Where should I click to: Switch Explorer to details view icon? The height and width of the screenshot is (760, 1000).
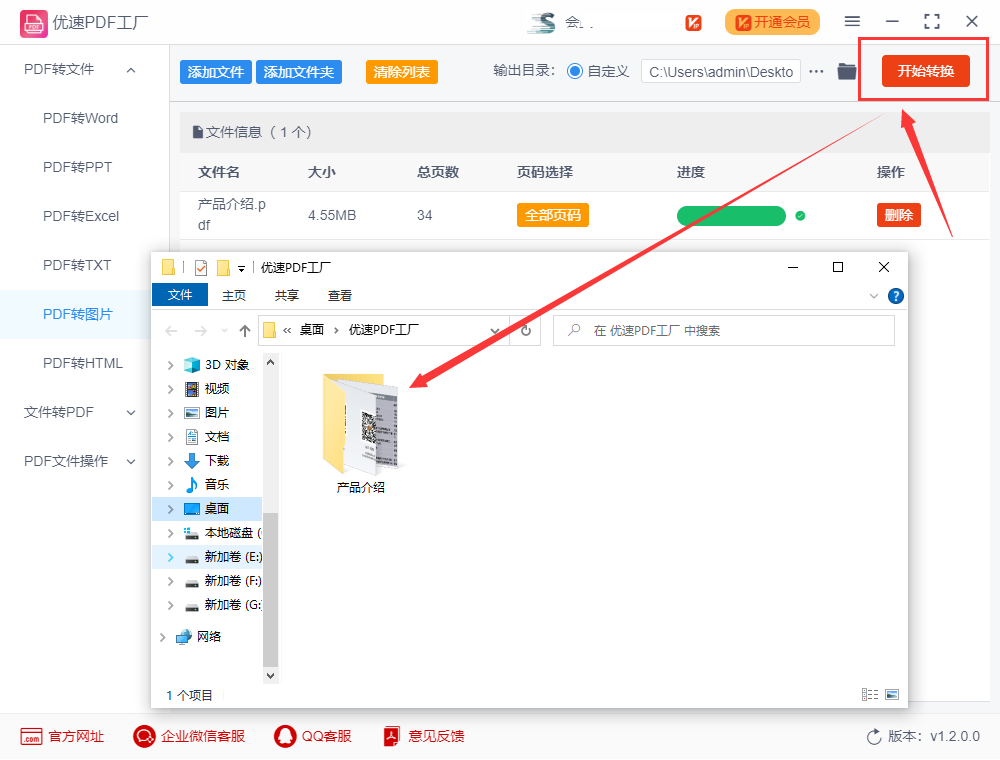[x=870, y=694]
